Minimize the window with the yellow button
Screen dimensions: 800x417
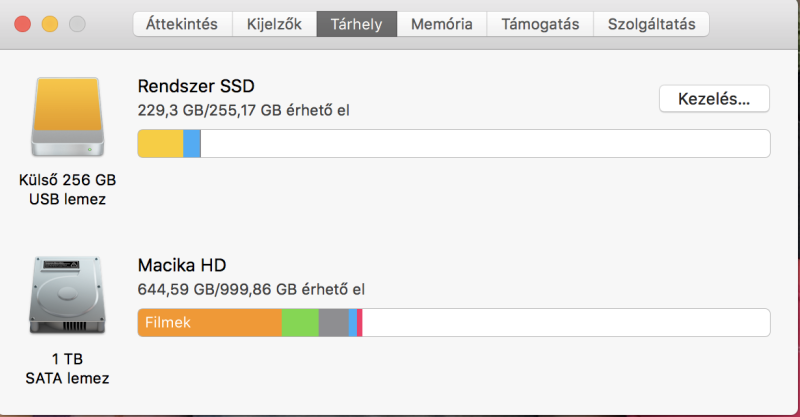pos(50,24)
